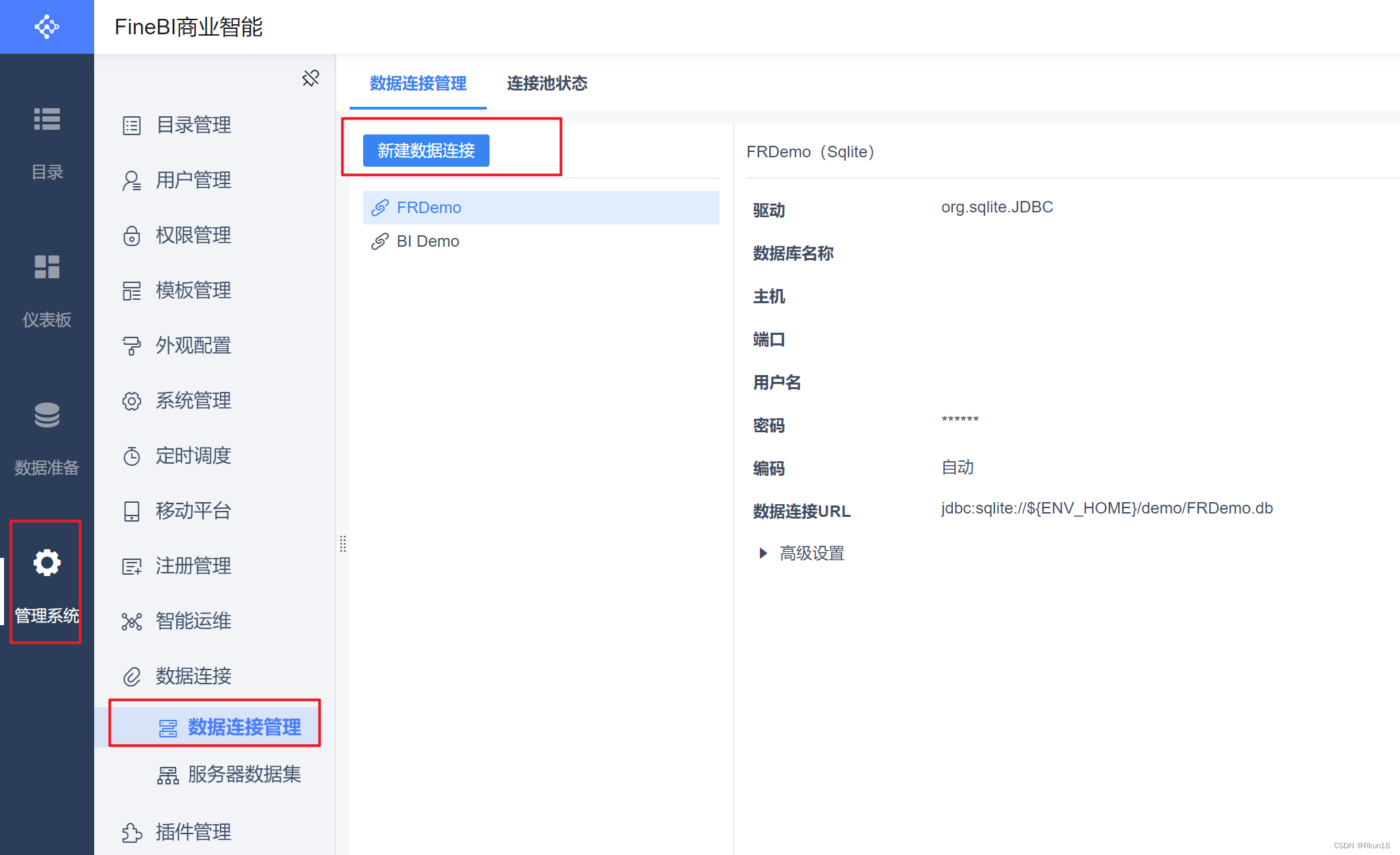Viewport: 1400px width, 855px height.
Task: Open the 数据准备 data preparation icon
Action: [x=47, y=415]
